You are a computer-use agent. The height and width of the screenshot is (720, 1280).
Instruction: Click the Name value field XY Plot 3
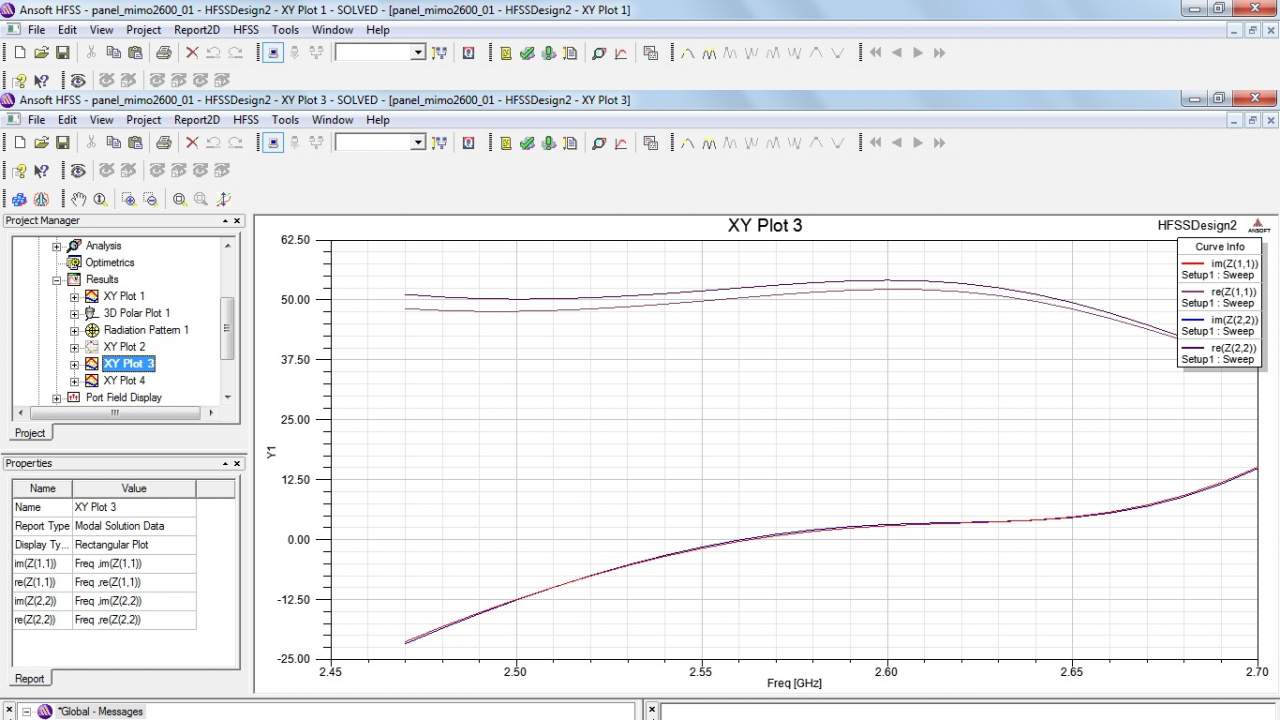(133, 507)
